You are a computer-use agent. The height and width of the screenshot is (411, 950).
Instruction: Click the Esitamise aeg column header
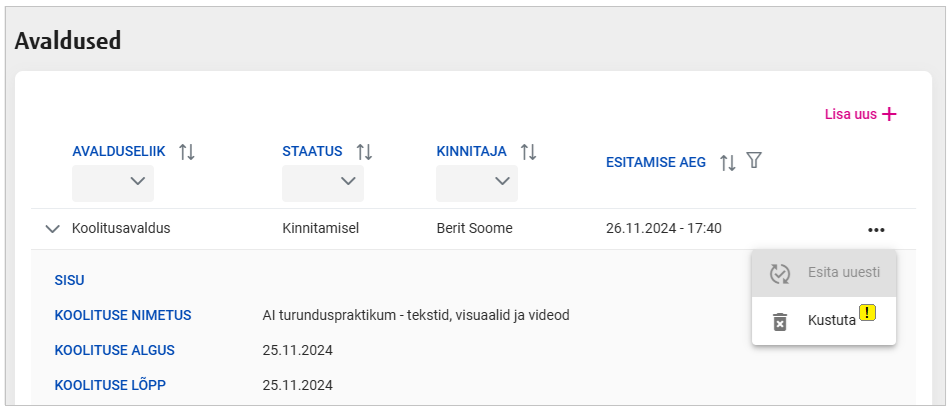coord(655,162)
